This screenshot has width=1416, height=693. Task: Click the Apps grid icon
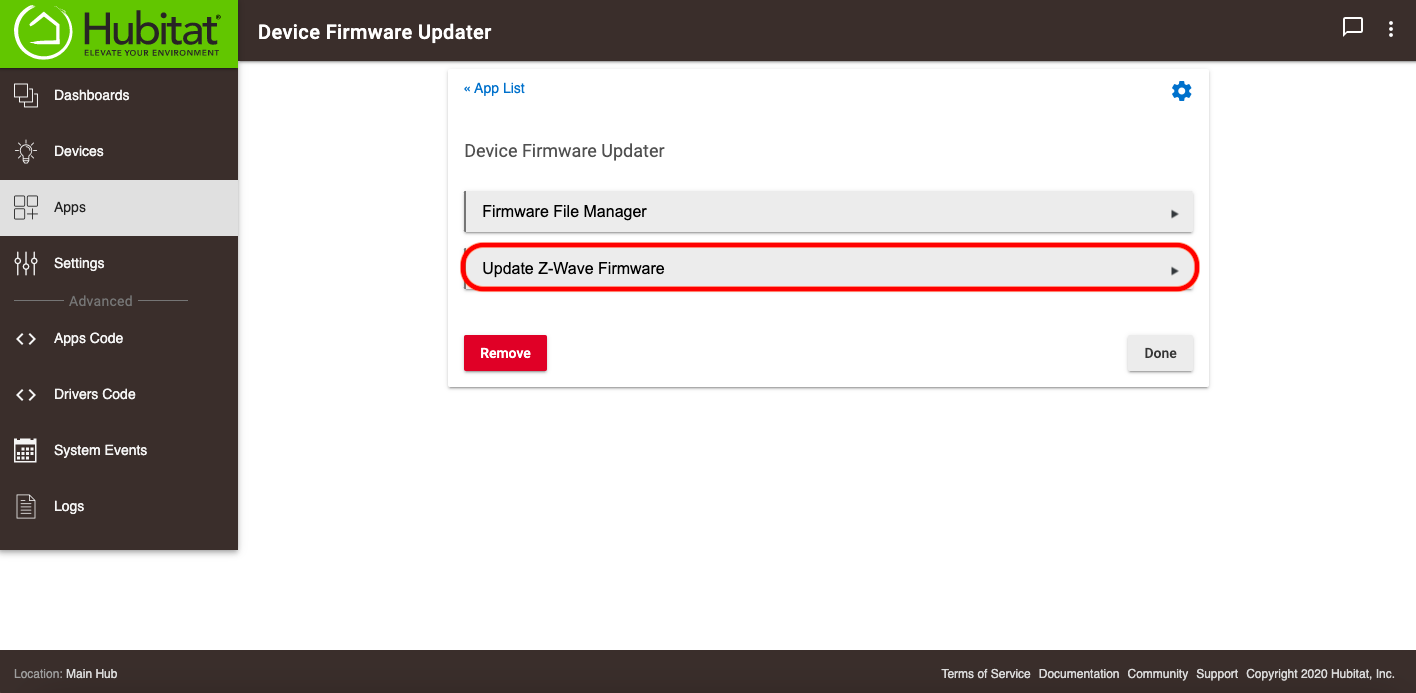(x=26, y=207)
